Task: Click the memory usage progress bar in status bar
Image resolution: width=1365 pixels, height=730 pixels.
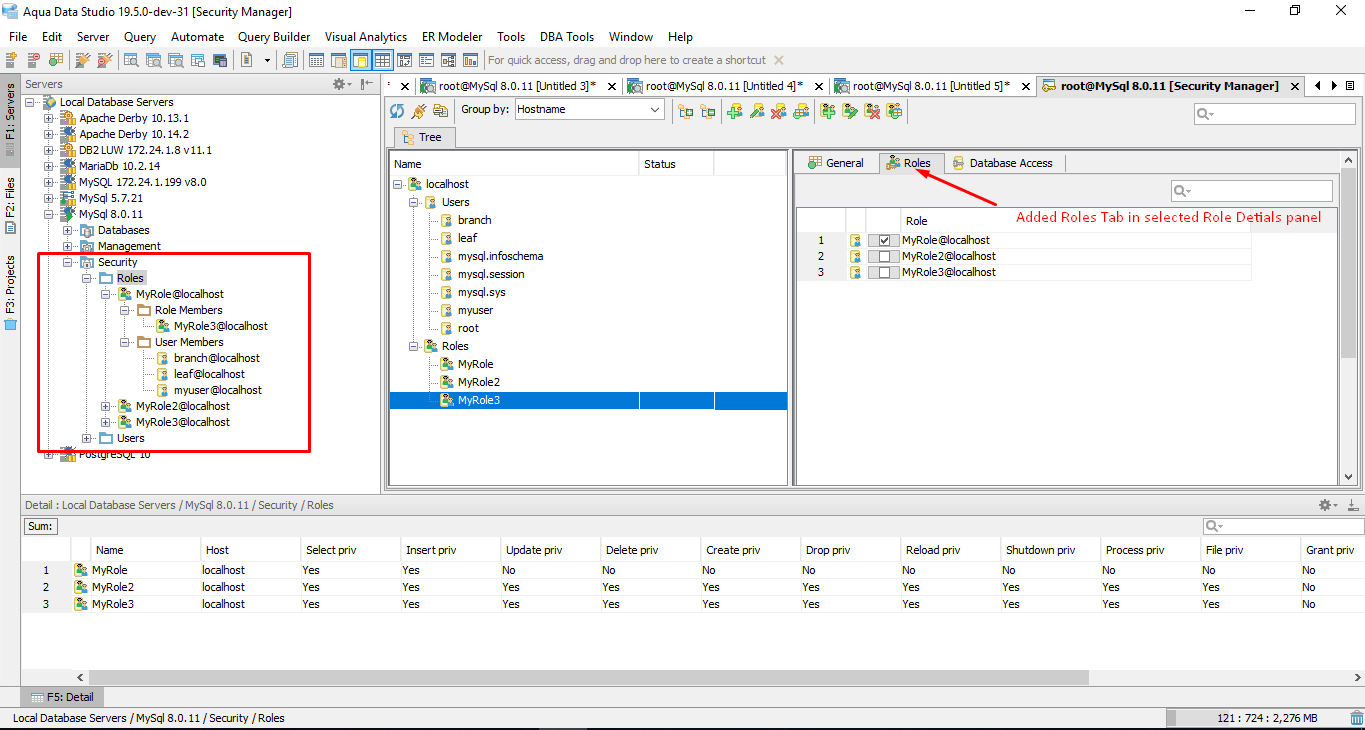Action: click(1256, 718)
